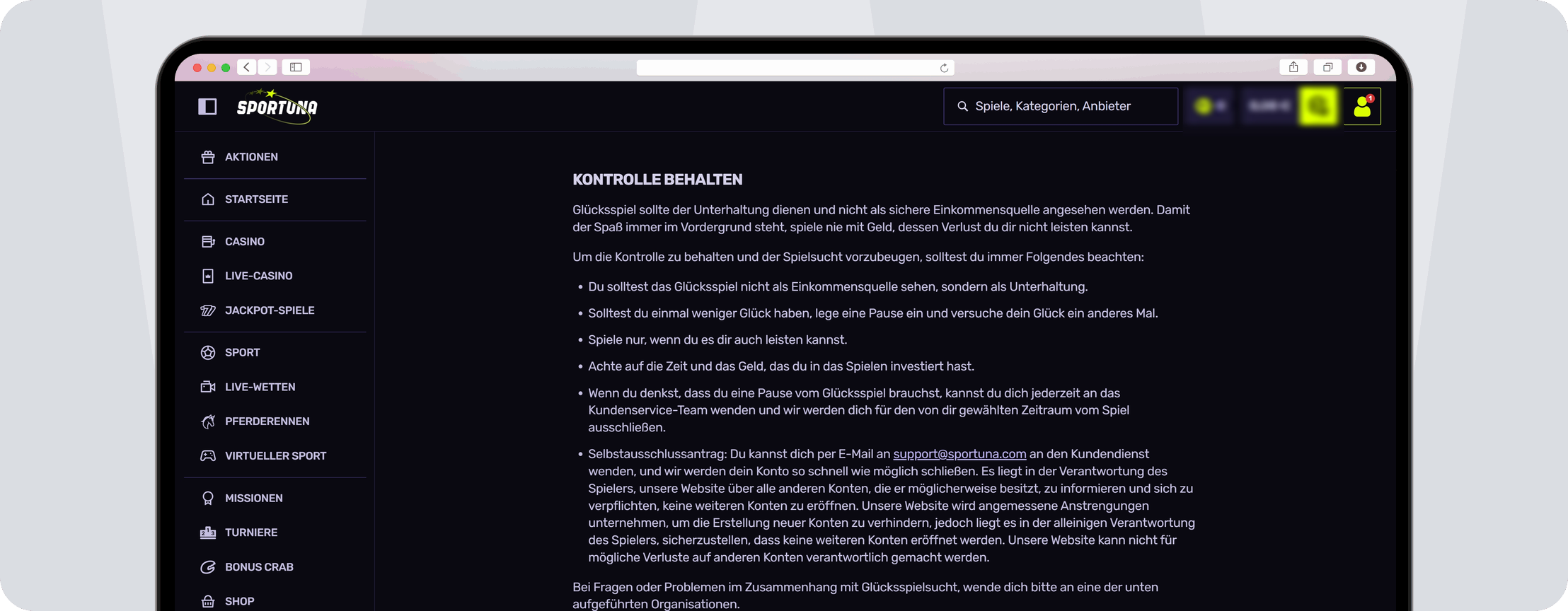Click the Sportuna logo
The image size is (1568, 611).
(277, 106)
